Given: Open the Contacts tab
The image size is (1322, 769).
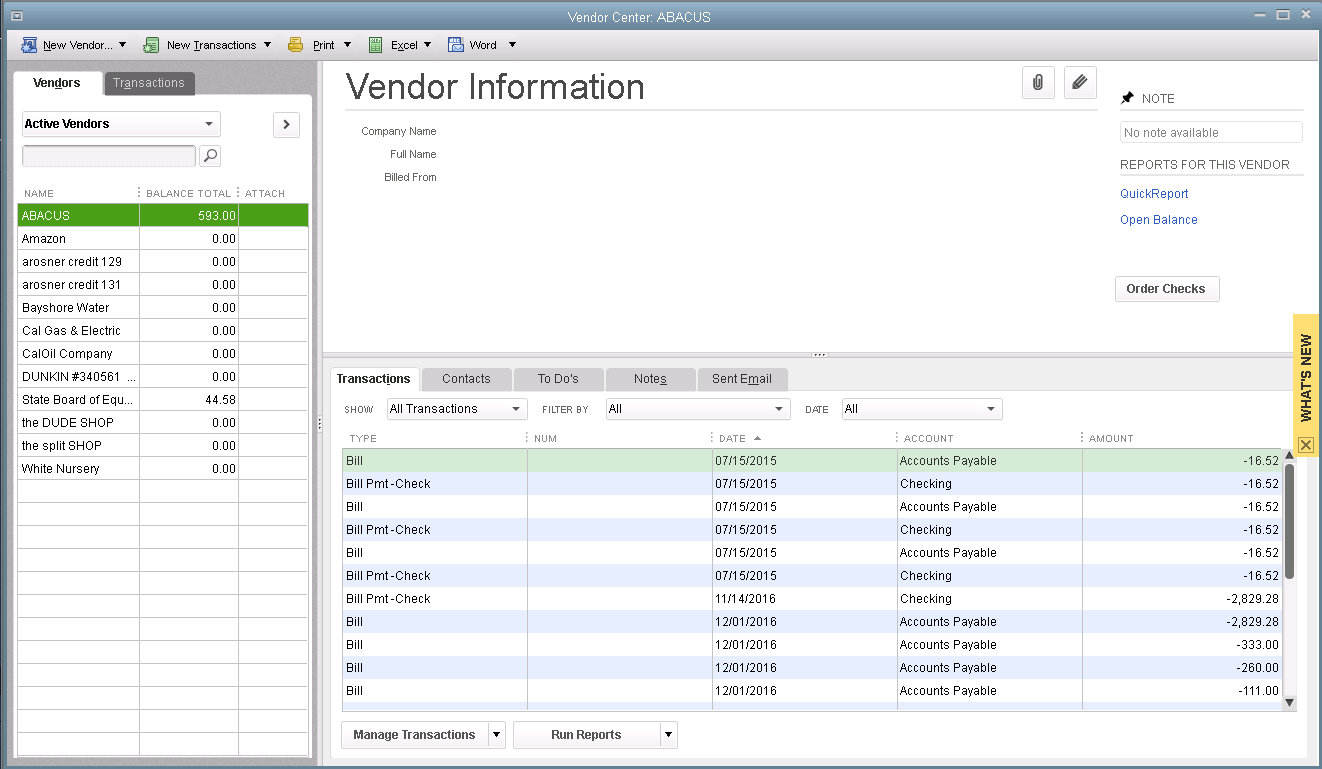Looking at the screenshot, I should [466, 379].
